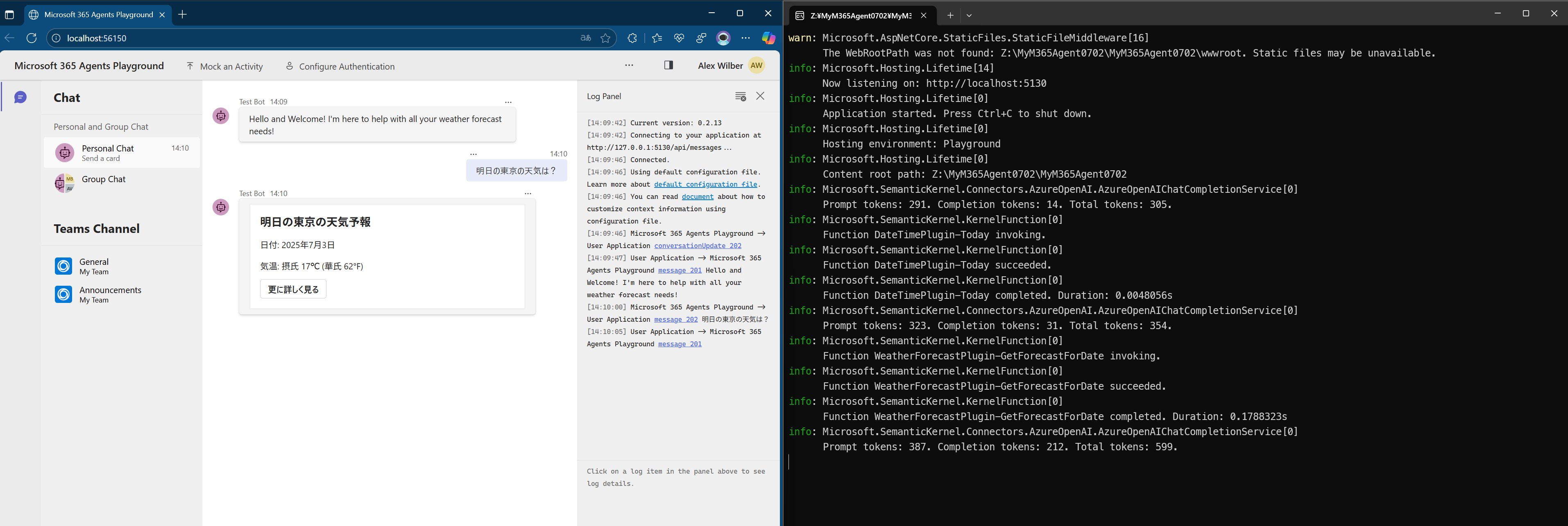1568x526 pixels.
Task: Go back using browser back arrow
Action: point(10,38)
